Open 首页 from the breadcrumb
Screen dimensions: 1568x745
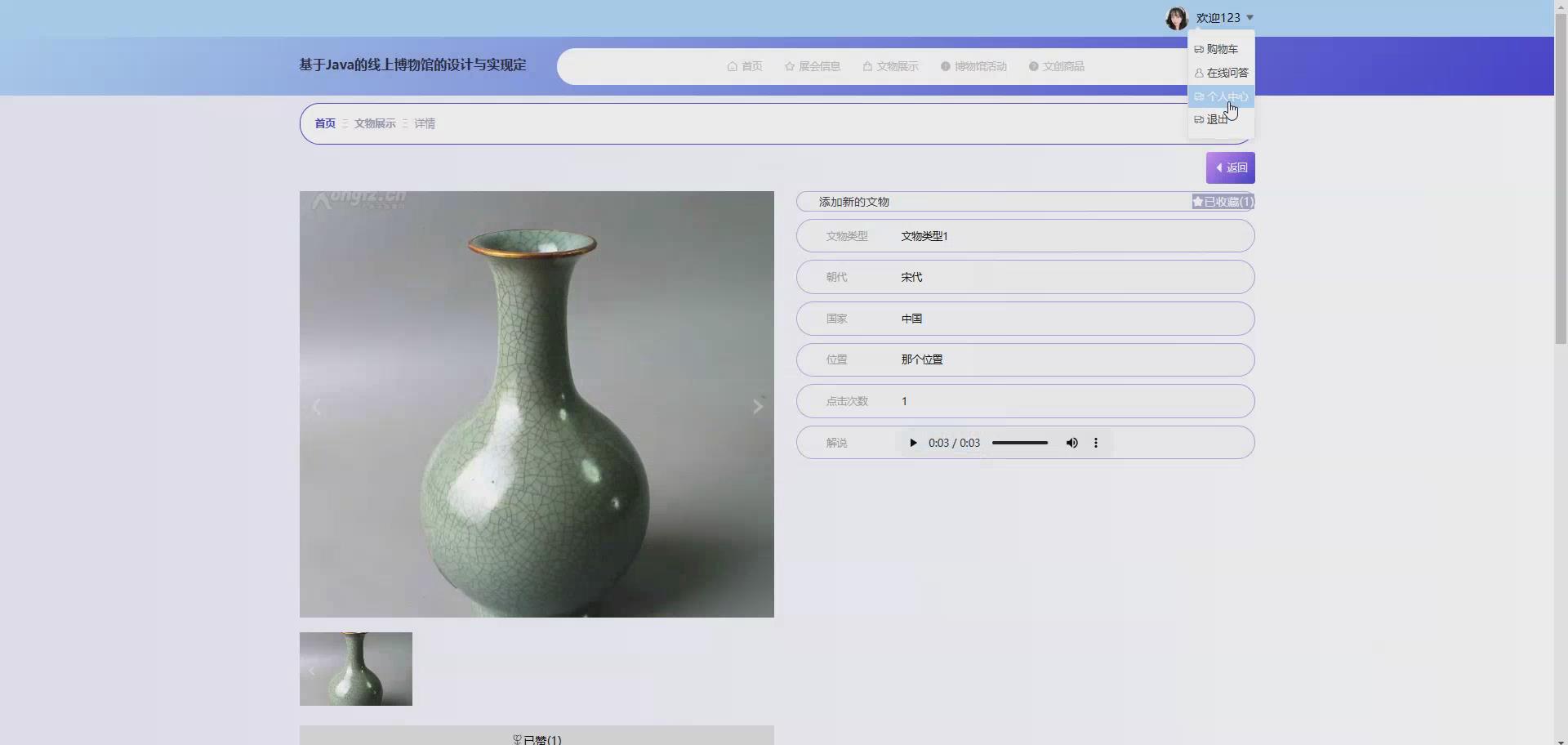pos(323,123)
